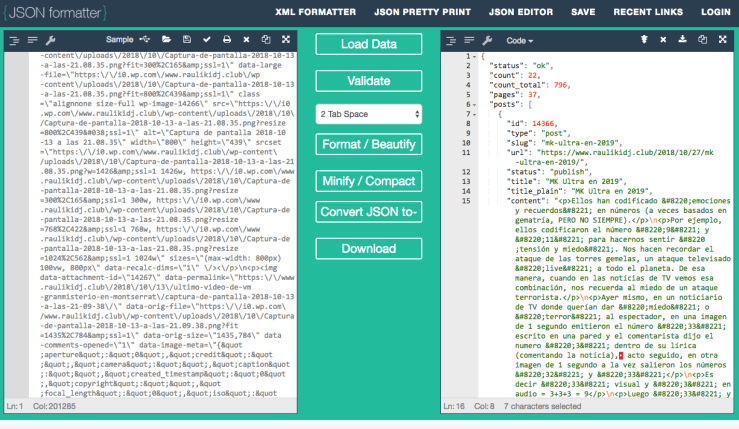Open the Code view mode dropdown
The height and width of the screenshot is (429, 739).
(520, 40)
